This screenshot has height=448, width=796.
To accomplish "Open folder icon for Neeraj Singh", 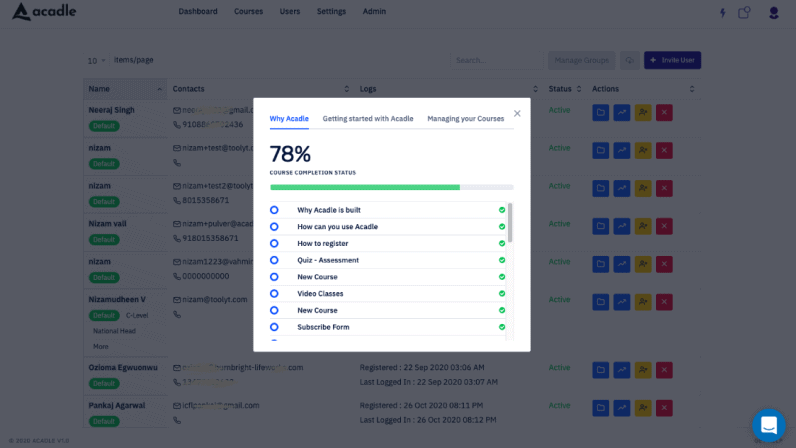I will [x=601, y=112].
